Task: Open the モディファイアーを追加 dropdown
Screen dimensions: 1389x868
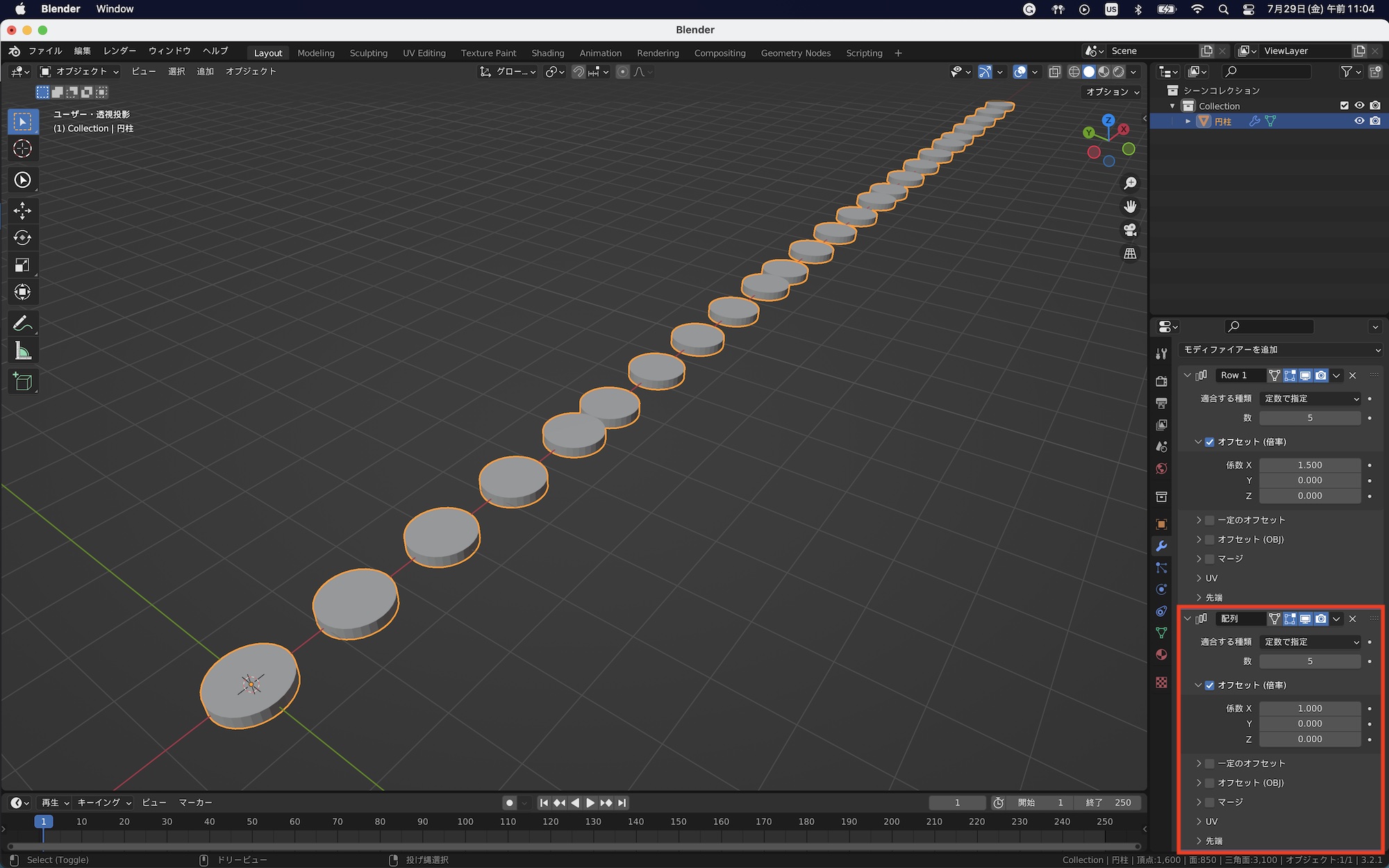Action: pyautogui.click(x=1280, y=349)
